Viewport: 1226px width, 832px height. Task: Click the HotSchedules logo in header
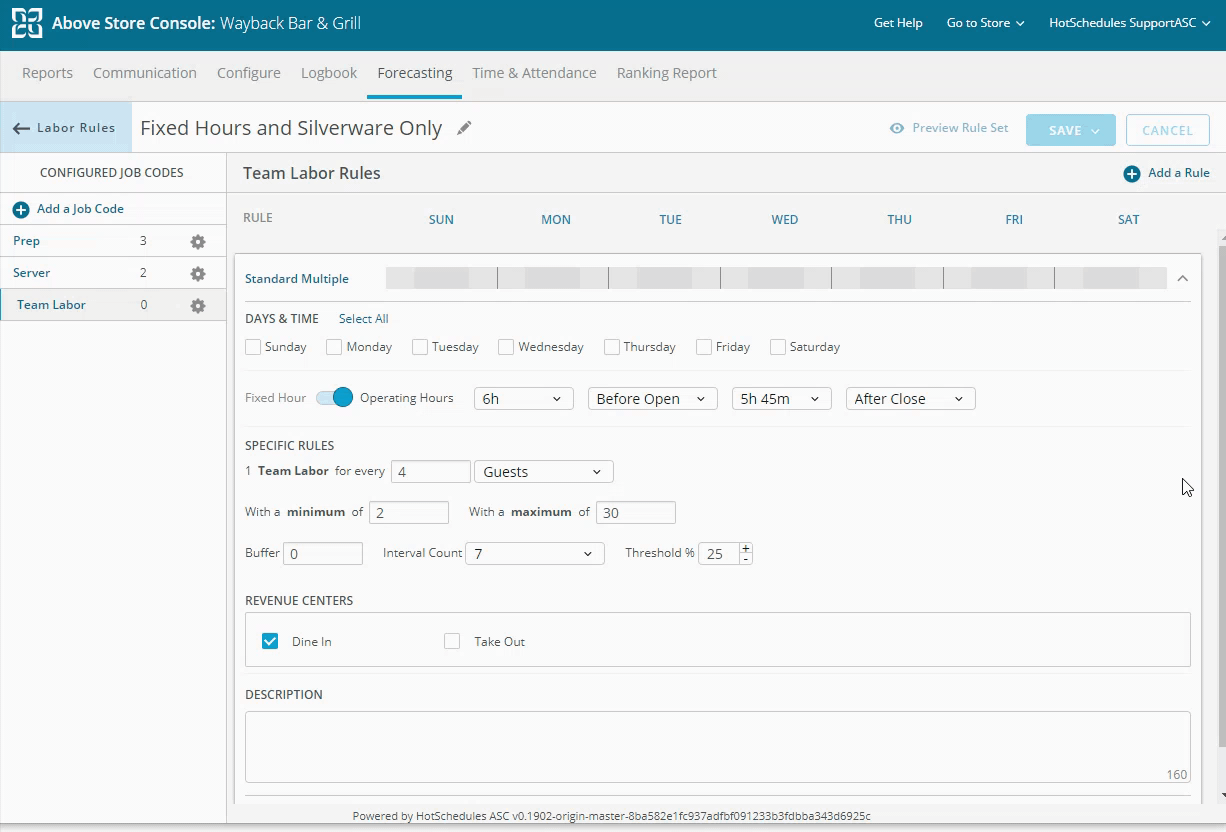[x=27, y=23]
